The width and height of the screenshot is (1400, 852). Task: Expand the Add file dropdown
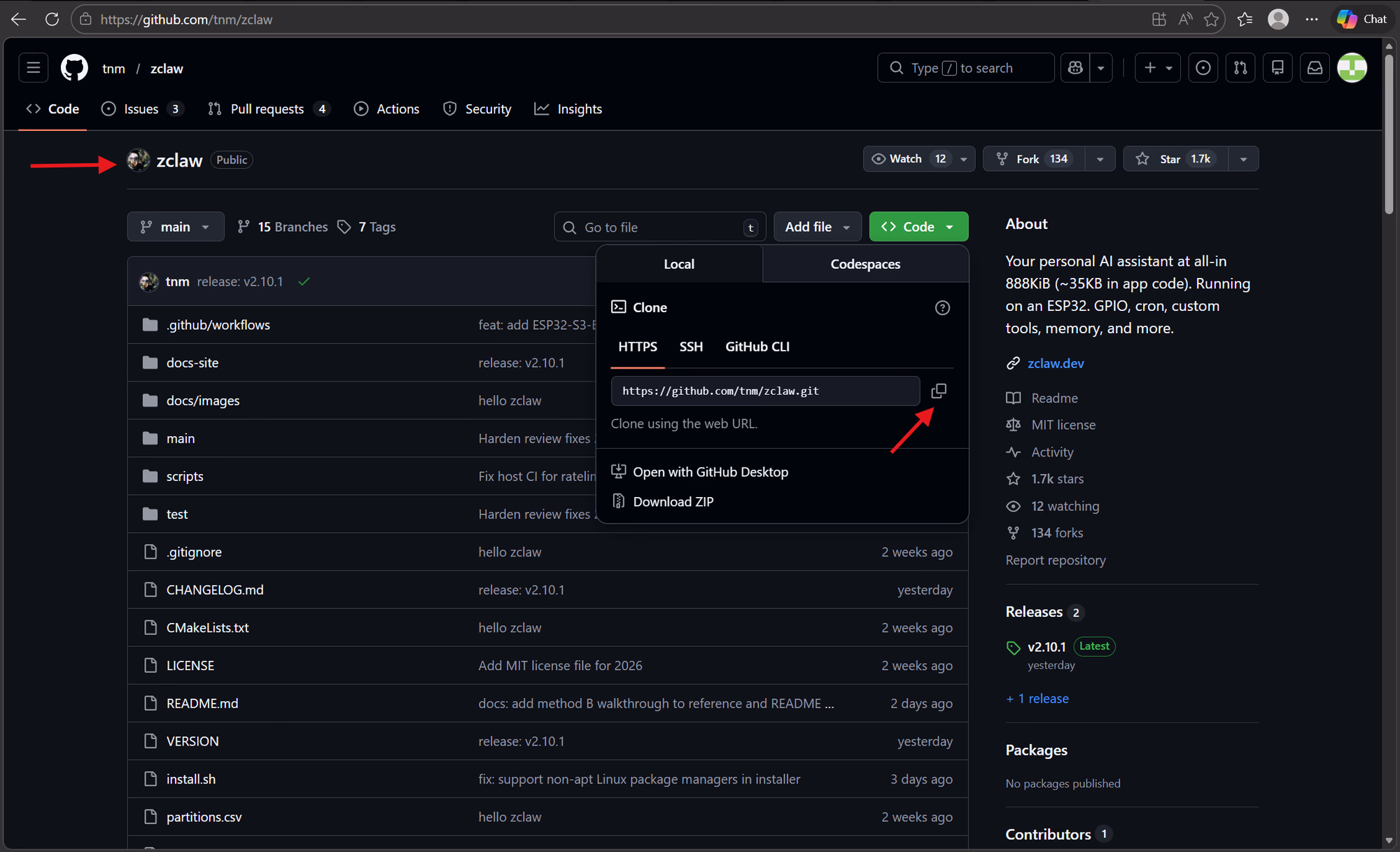click(817, 226)
